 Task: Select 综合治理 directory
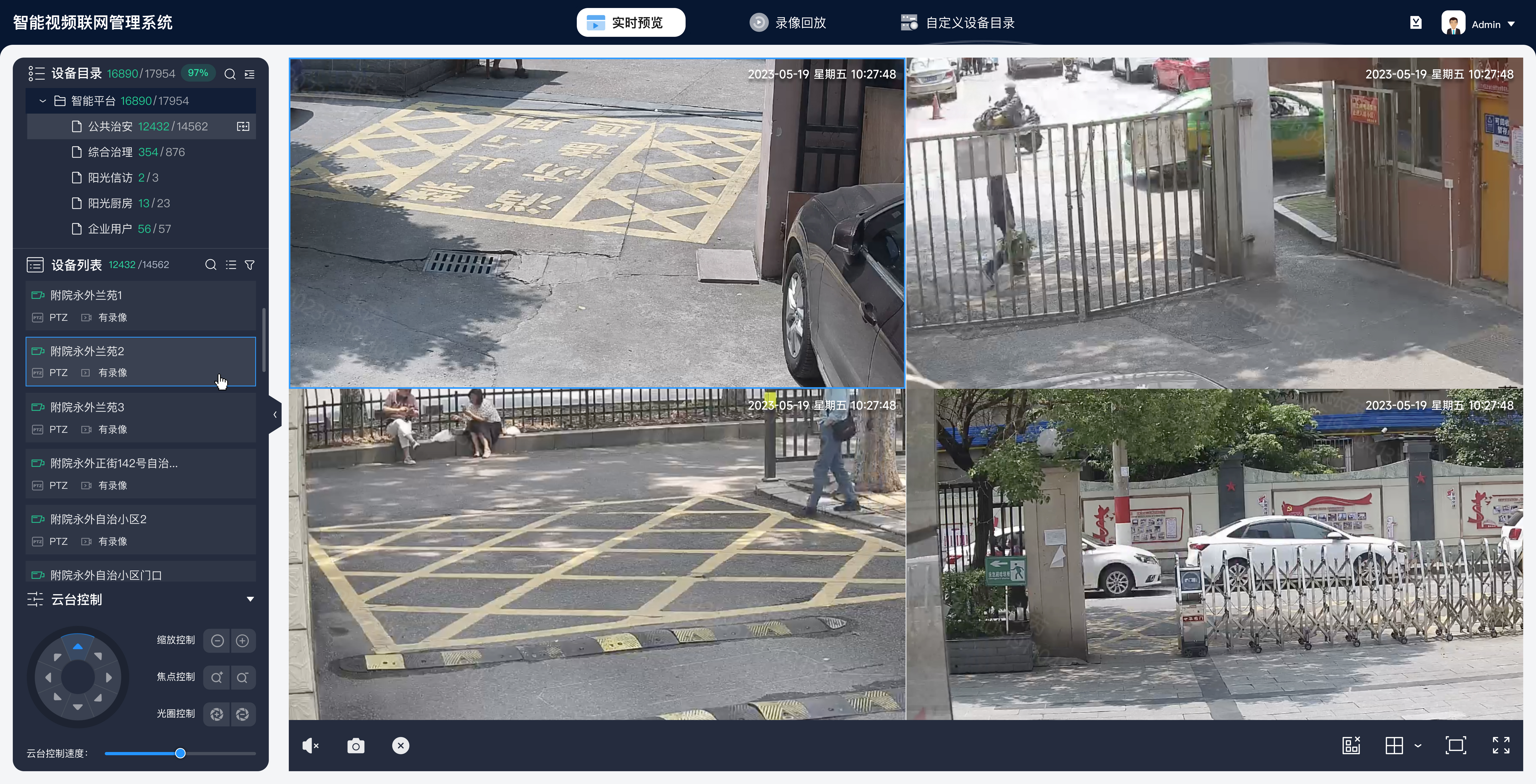[x=141, y=152]
